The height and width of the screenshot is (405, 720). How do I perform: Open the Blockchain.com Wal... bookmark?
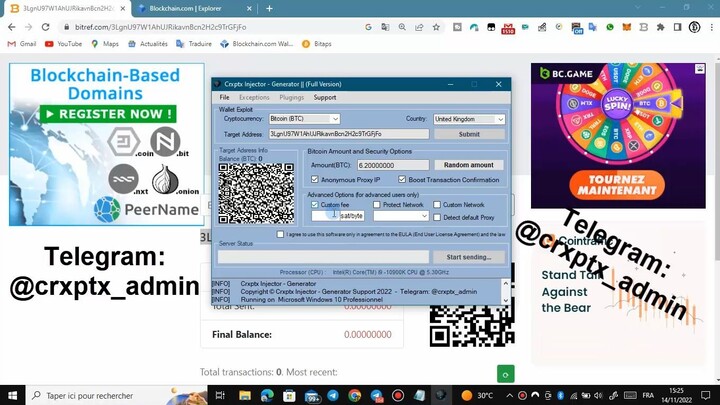click(x=257, y=44)
